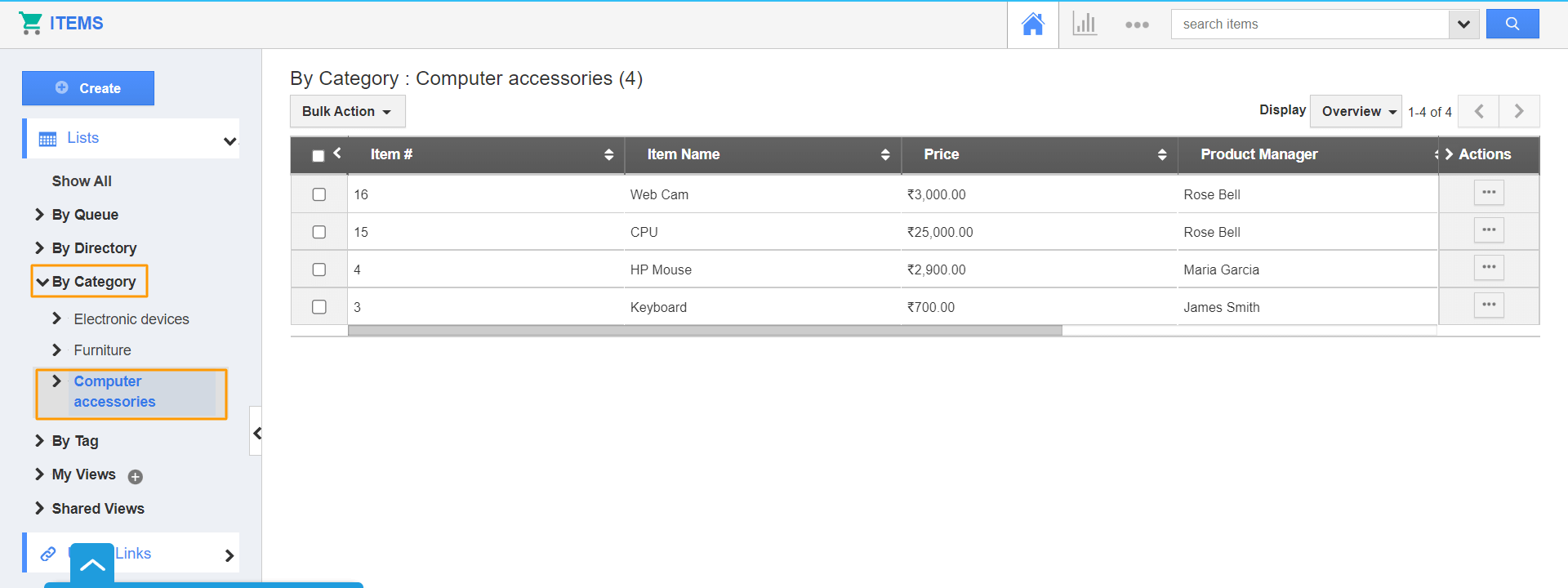The width and height of the screenshot is (1568, 588).
Task: Open actions menu for Web Cam row
Action: coord(1488,194)
